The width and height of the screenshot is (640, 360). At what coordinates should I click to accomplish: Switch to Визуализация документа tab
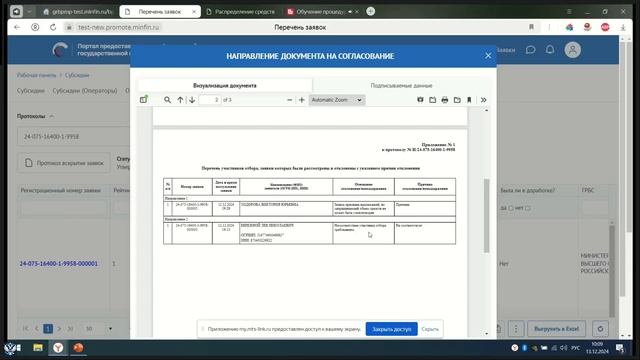click(224, 85)
